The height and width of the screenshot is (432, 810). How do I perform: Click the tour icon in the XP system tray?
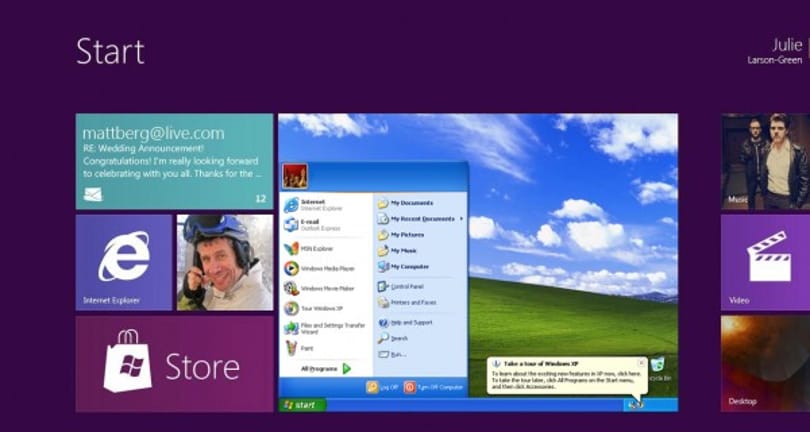[x=636, y=405]
